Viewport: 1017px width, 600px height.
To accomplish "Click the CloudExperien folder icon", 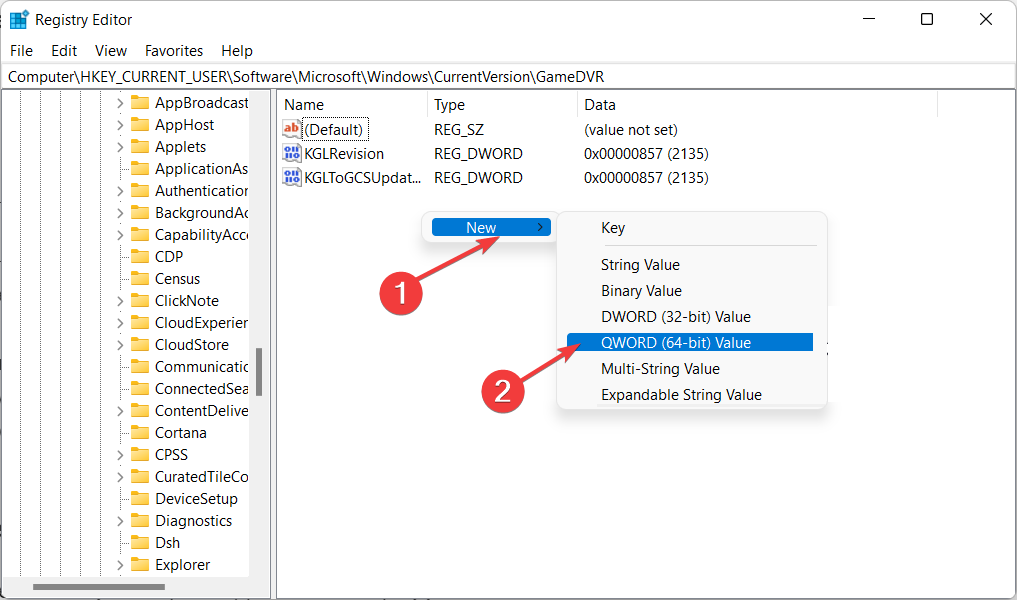I will coord(139,323).
